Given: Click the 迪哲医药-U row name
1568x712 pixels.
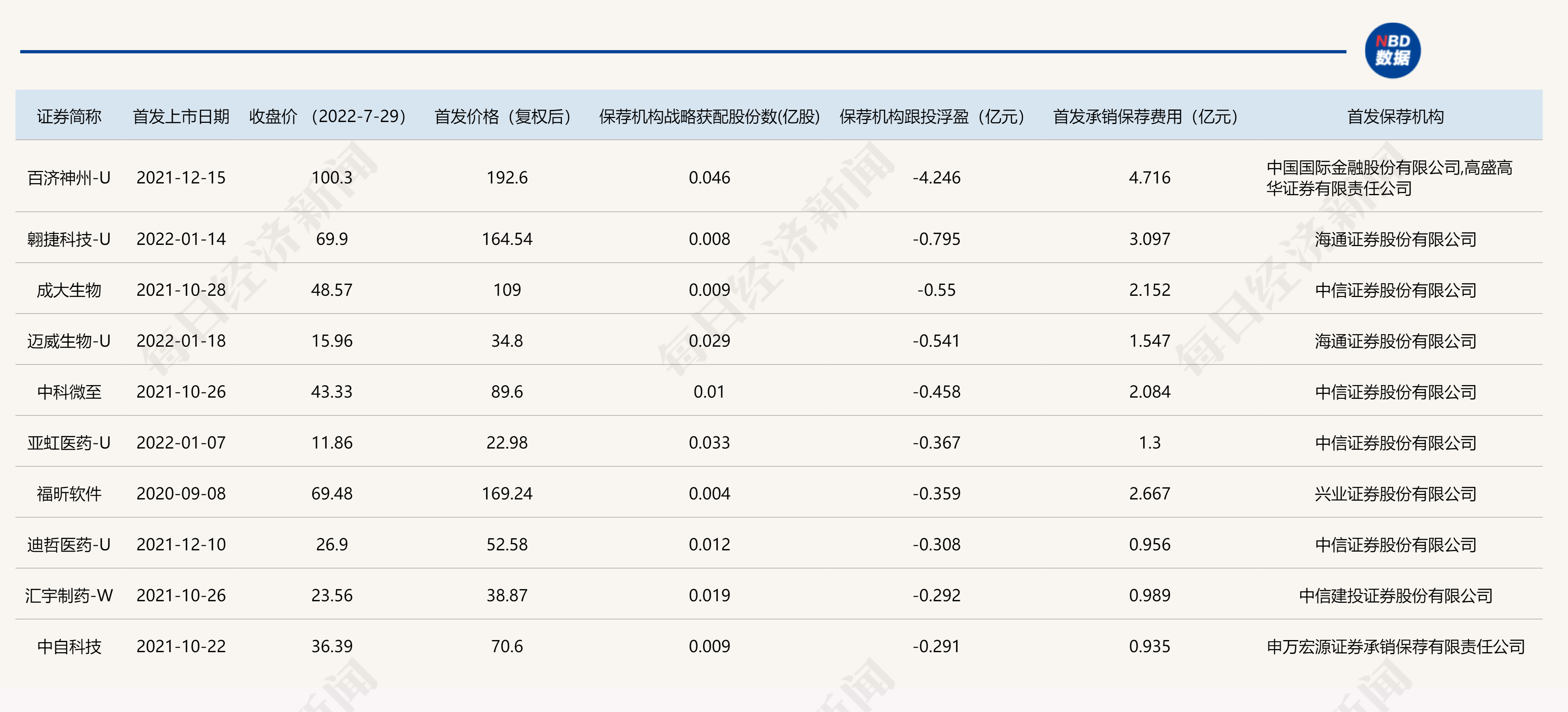Looking at the screenshot, I should (x=69, y=545).
